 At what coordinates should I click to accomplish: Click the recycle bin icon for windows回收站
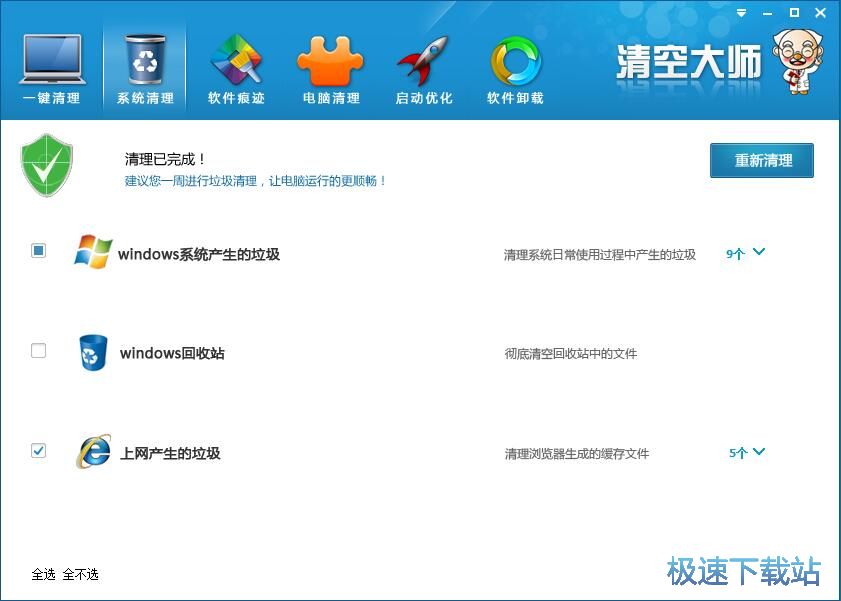92,352
